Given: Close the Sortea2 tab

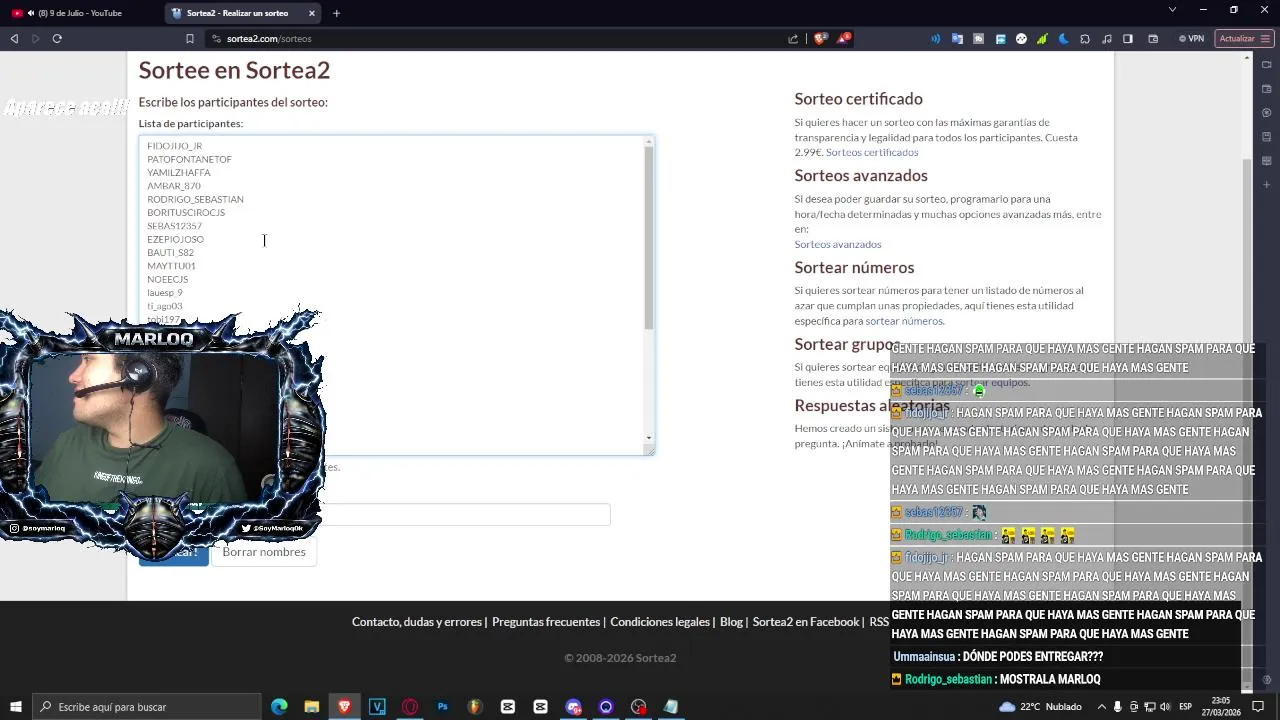Looking at the screenshot, I should (x=312, y=13).
